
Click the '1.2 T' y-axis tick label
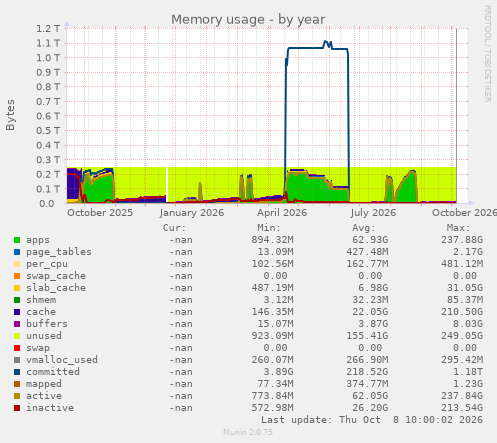(48, 29)
